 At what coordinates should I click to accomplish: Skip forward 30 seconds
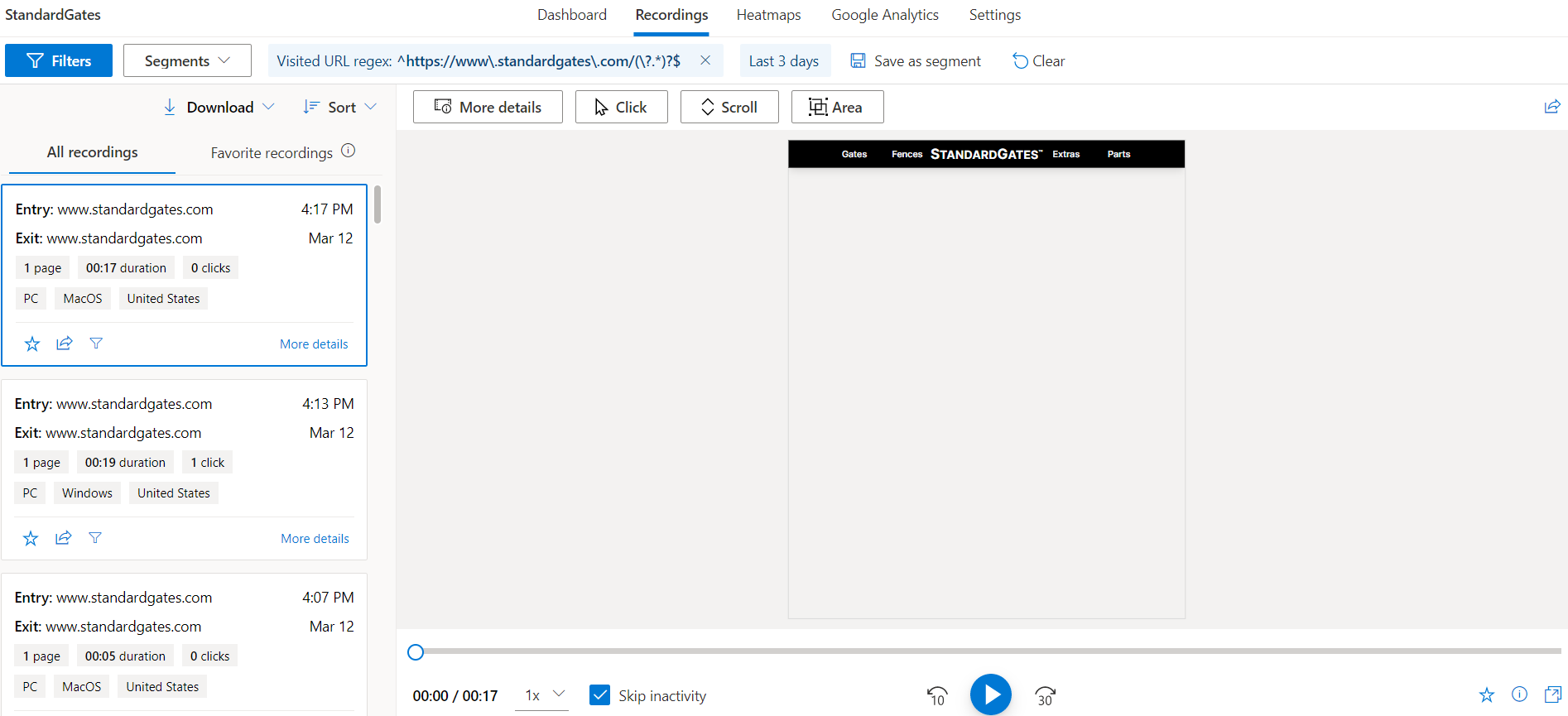[1045, 695]
